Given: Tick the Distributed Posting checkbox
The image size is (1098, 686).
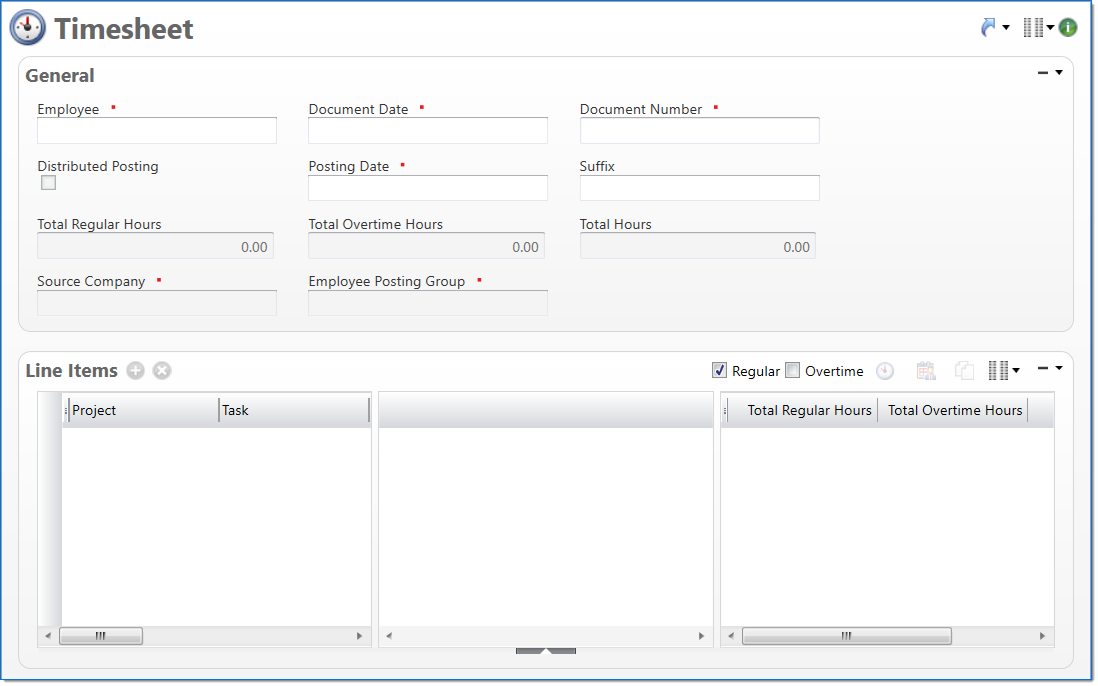Looking at the screenshot, I should tap(48, 183).
